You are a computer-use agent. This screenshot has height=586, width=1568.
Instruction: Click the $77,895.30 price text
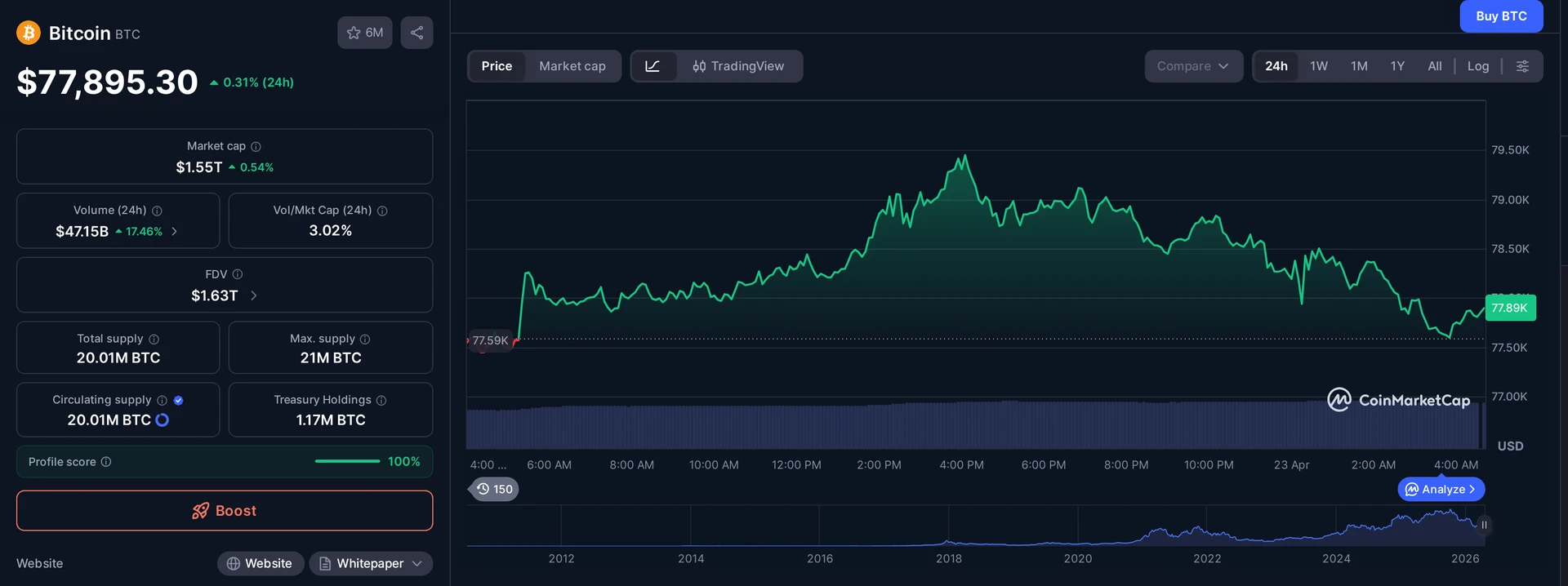(x=108, y=82)
